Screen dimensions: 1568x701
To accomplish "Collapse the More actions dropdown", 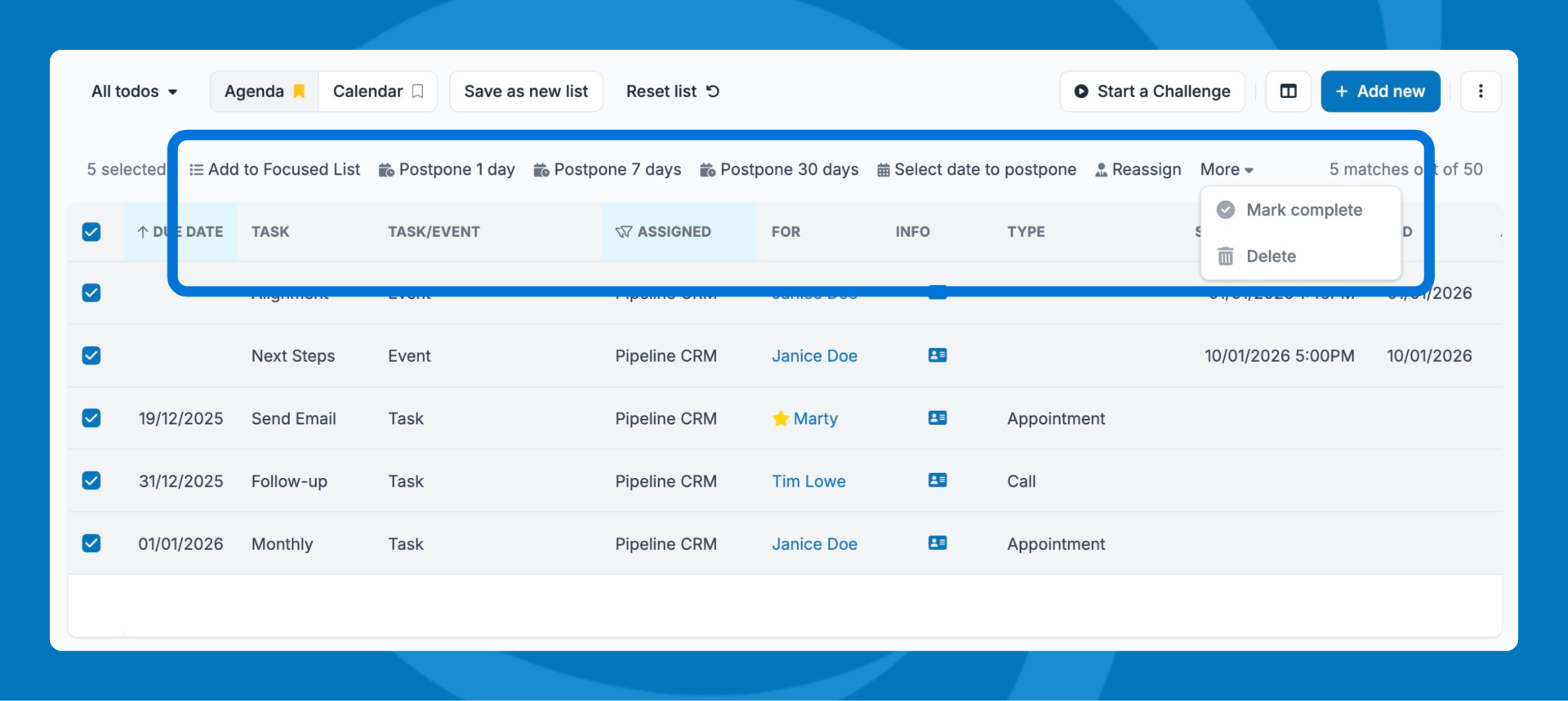I will [x=1226, y=170].
